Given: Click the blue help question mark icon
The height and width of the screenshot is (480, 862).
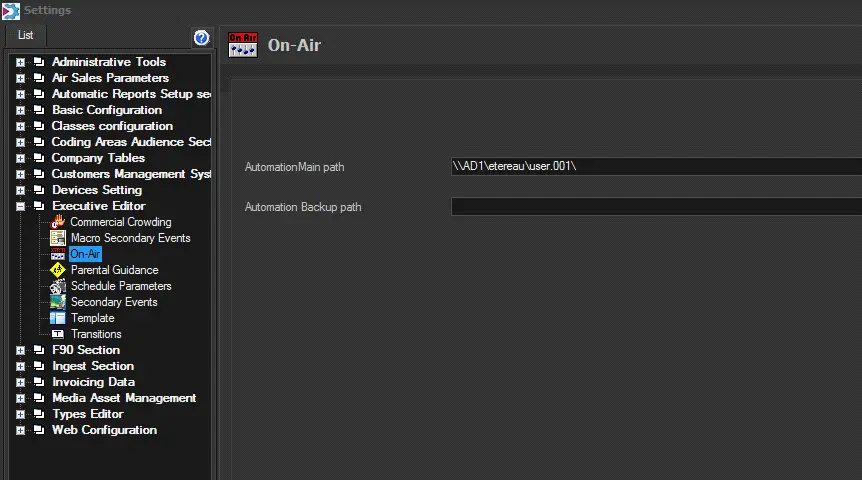Looking at the screenshot, I should (x=201, y=37).
